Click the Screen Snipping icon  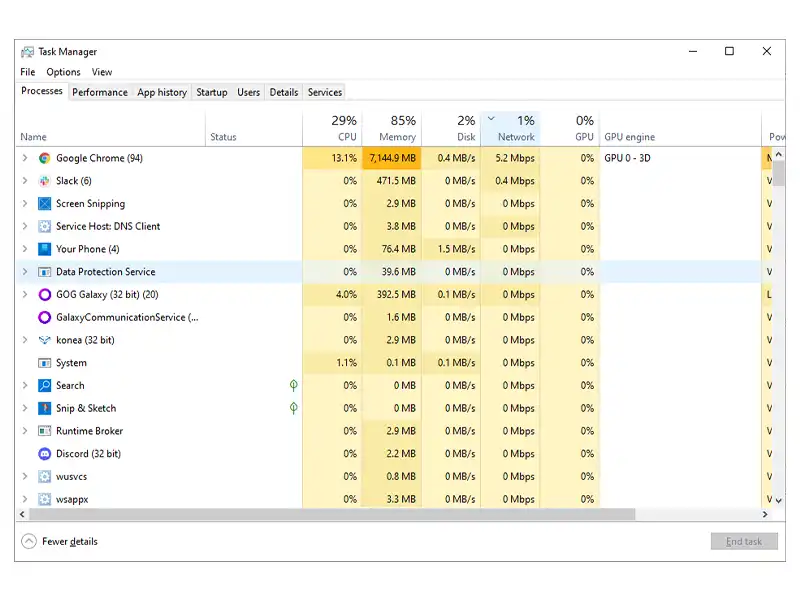click(x=44, y=204)
